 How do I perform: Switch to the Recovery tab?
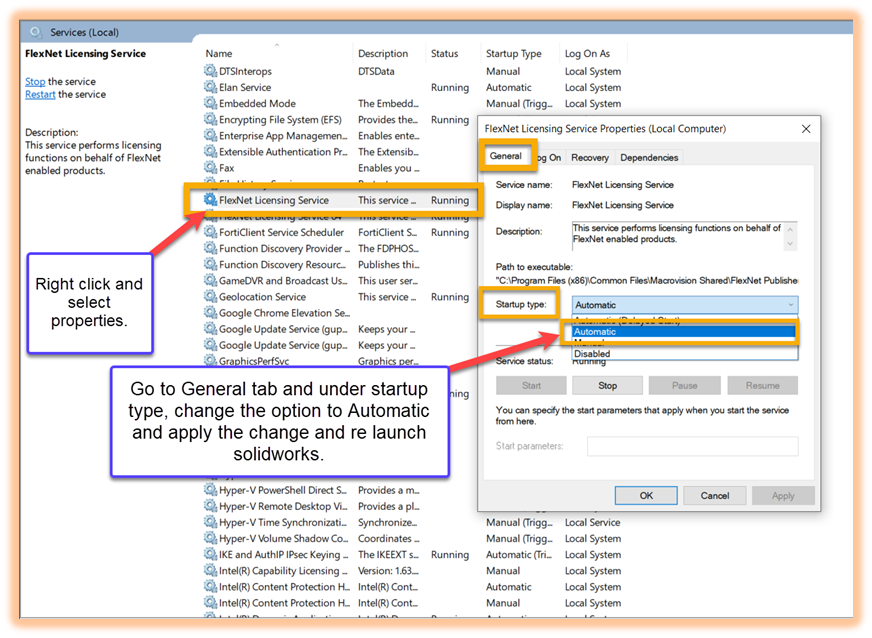(x=590, y=157)
